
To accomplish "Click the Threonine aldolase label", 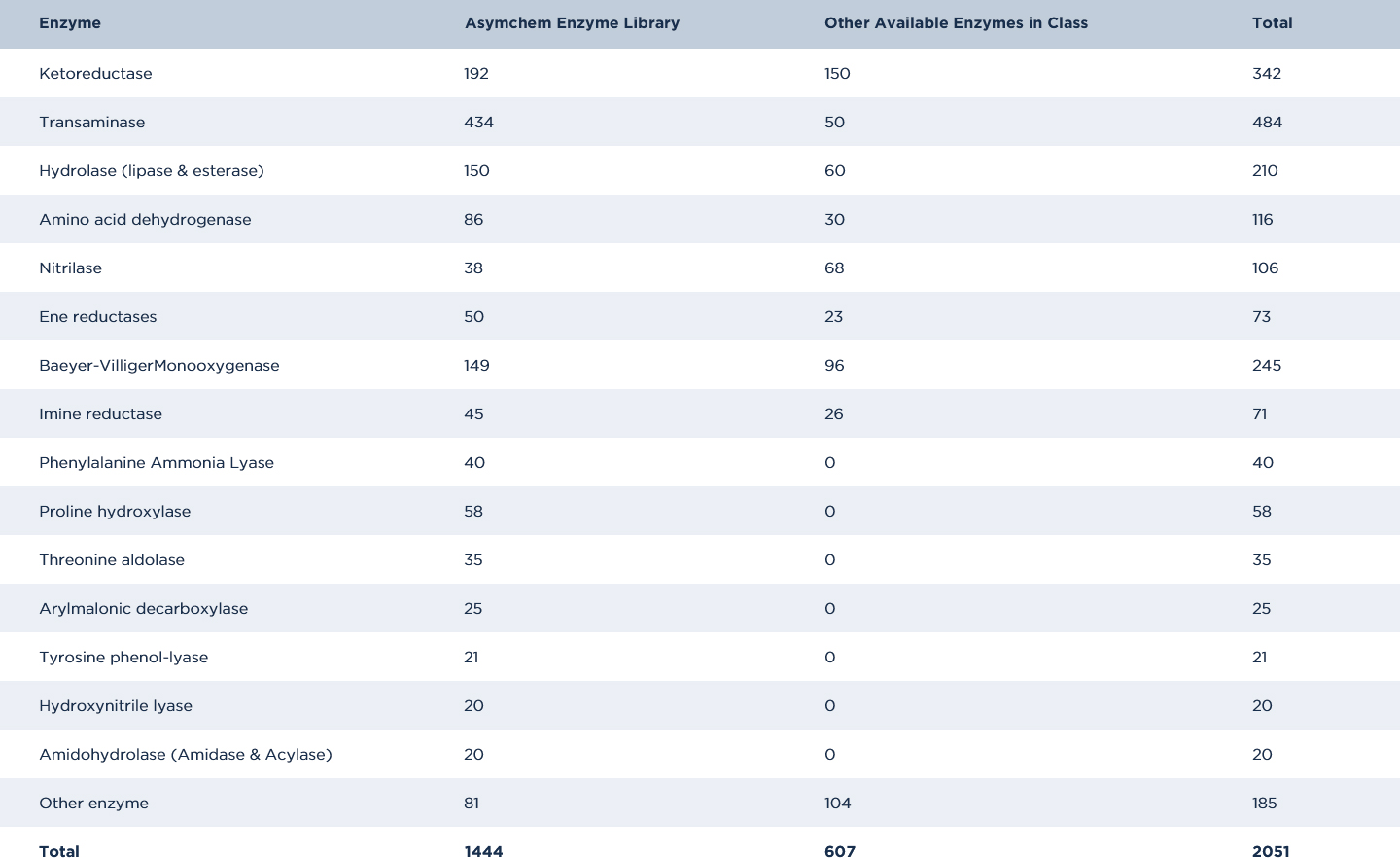I will tap(112, 560).
